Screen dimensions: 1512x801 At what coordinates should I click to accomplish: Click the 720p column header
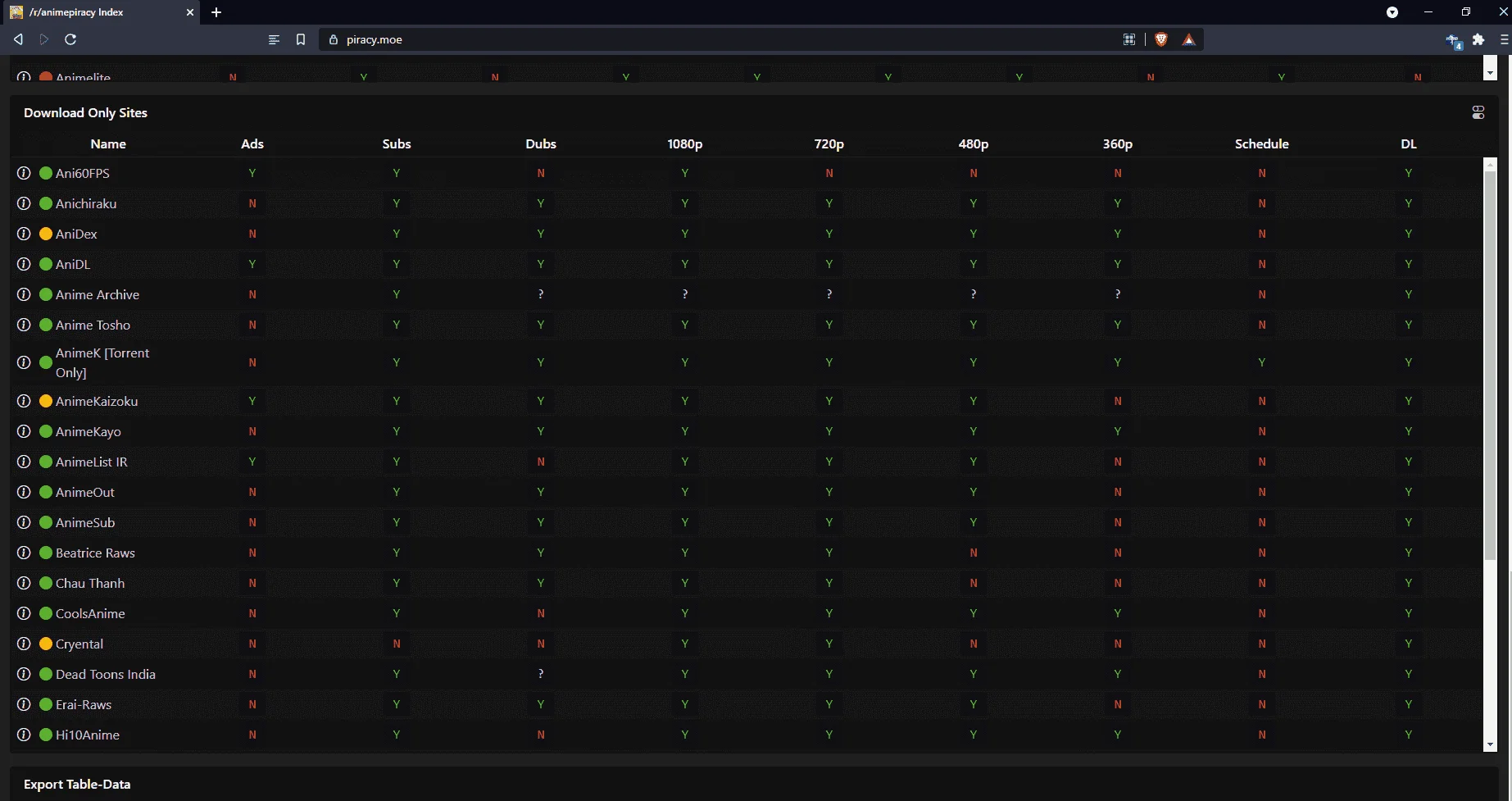pyautogui.click(x=829, y=143)
